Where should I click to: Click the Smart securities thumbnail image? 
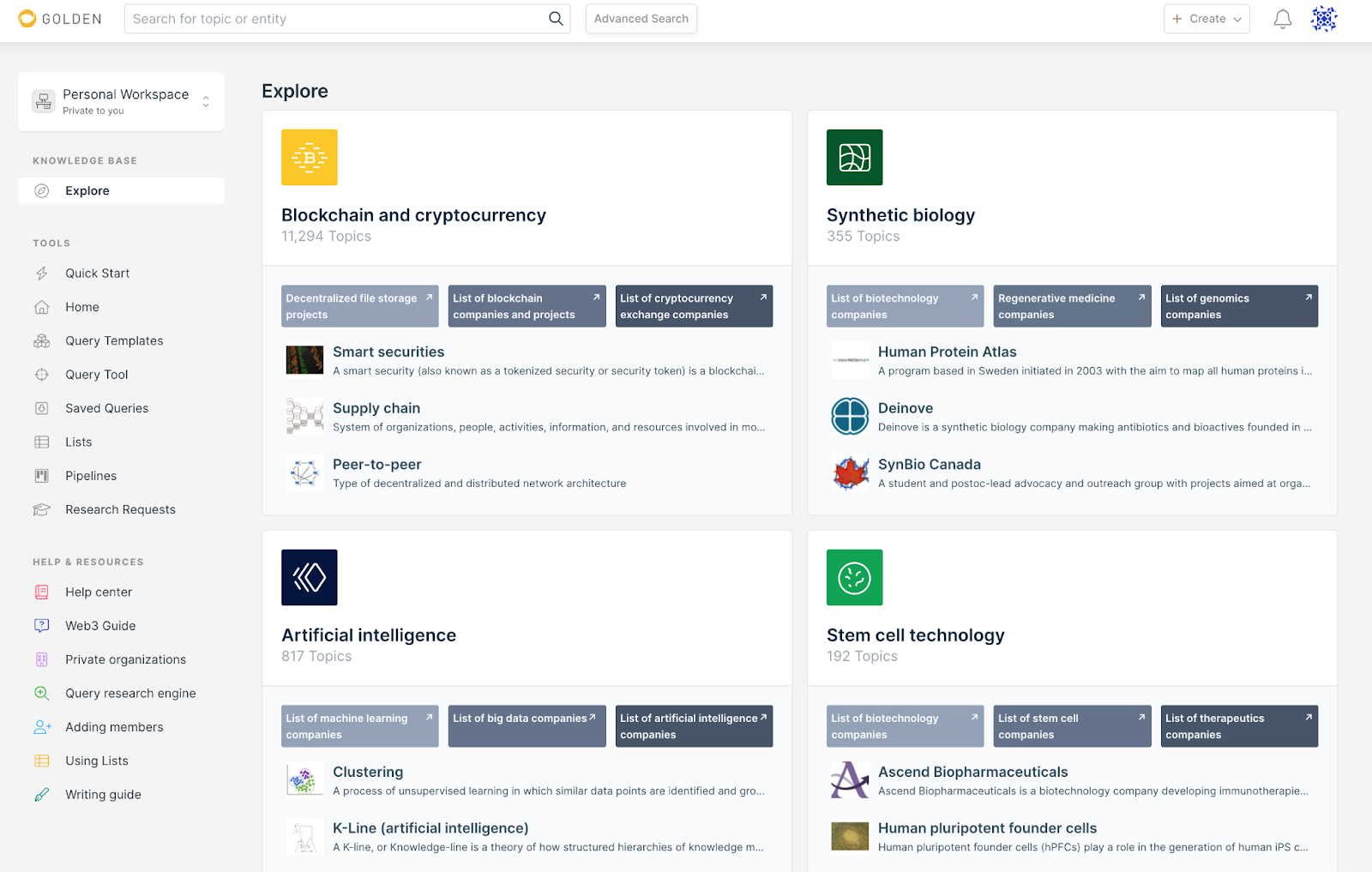pos(304,360)
